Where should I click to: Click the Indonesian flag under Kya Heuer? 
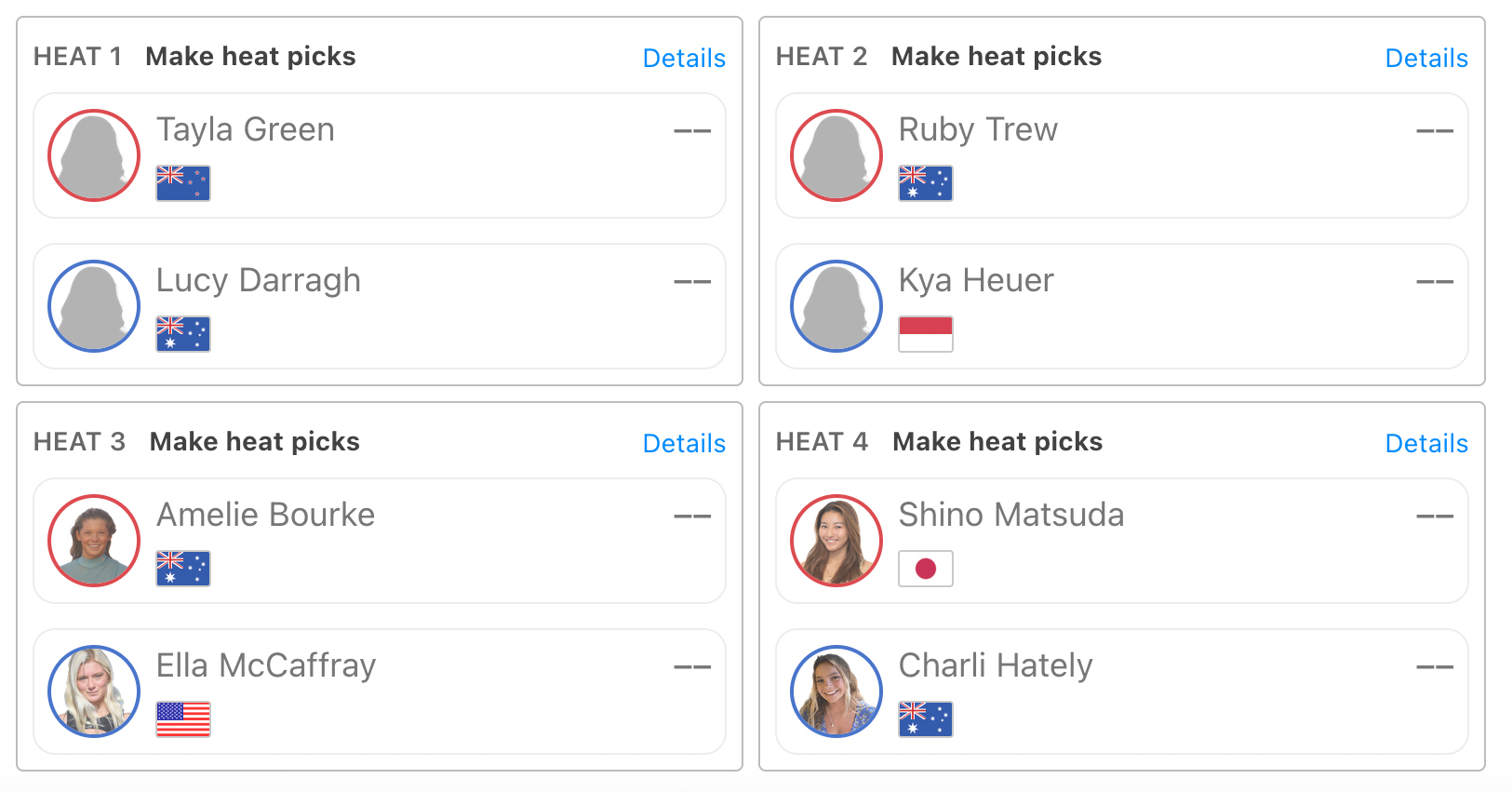[x=926, y=334]
